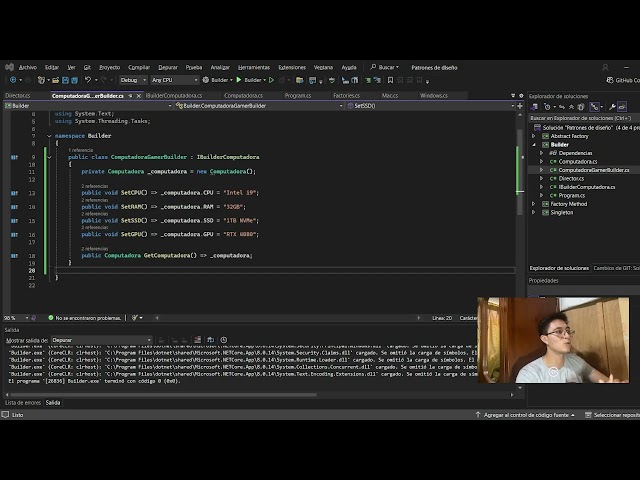Screen dimensions: 640x480
Task: Open the Herramientas menu
Action: [253, 67]
